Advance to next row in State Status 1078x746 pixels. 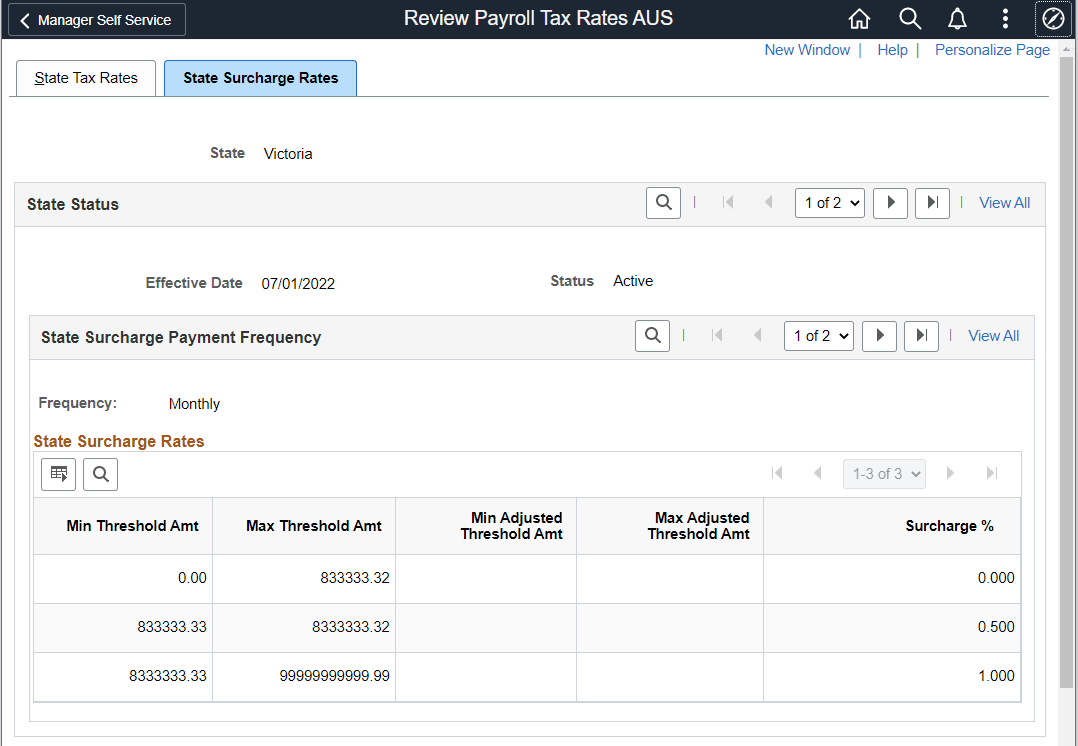[890, 202]
